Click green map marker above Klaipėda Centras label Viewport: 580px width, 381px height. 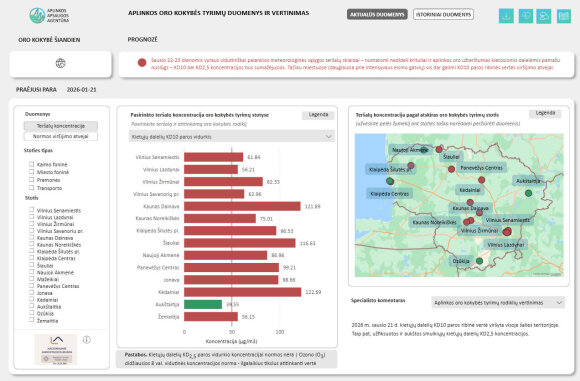point(390,181)
